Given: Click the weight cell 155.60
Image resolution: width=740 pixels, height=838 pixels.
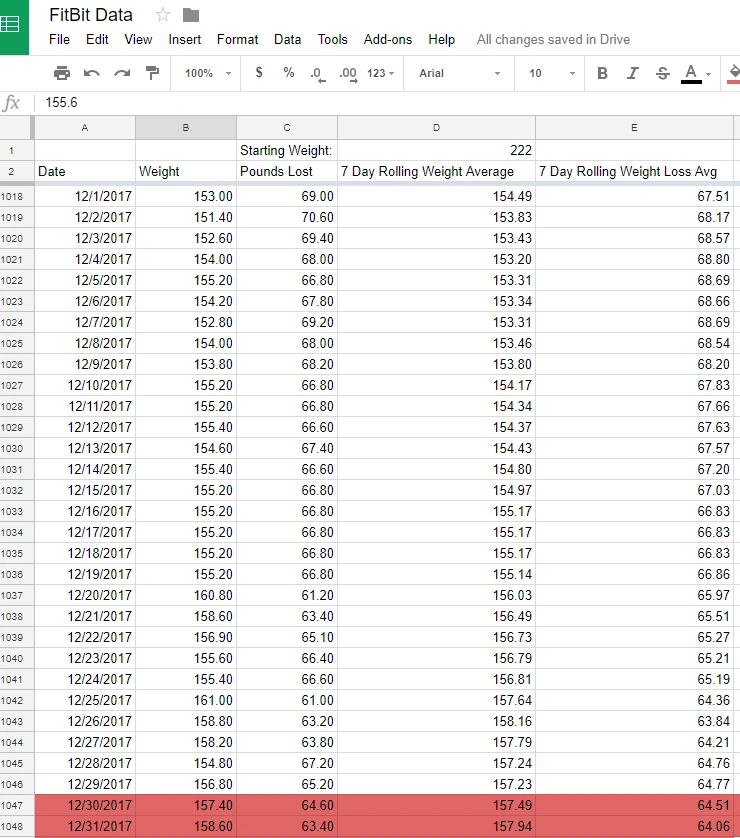Looking at the screenshot, I should pyautogui.click(x=185, y=658).
